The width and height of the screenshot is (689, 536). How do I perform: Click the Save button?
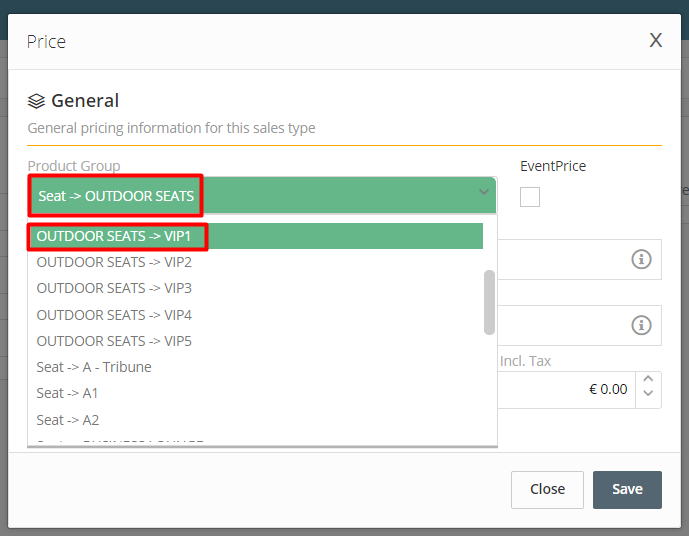[627, 489]
